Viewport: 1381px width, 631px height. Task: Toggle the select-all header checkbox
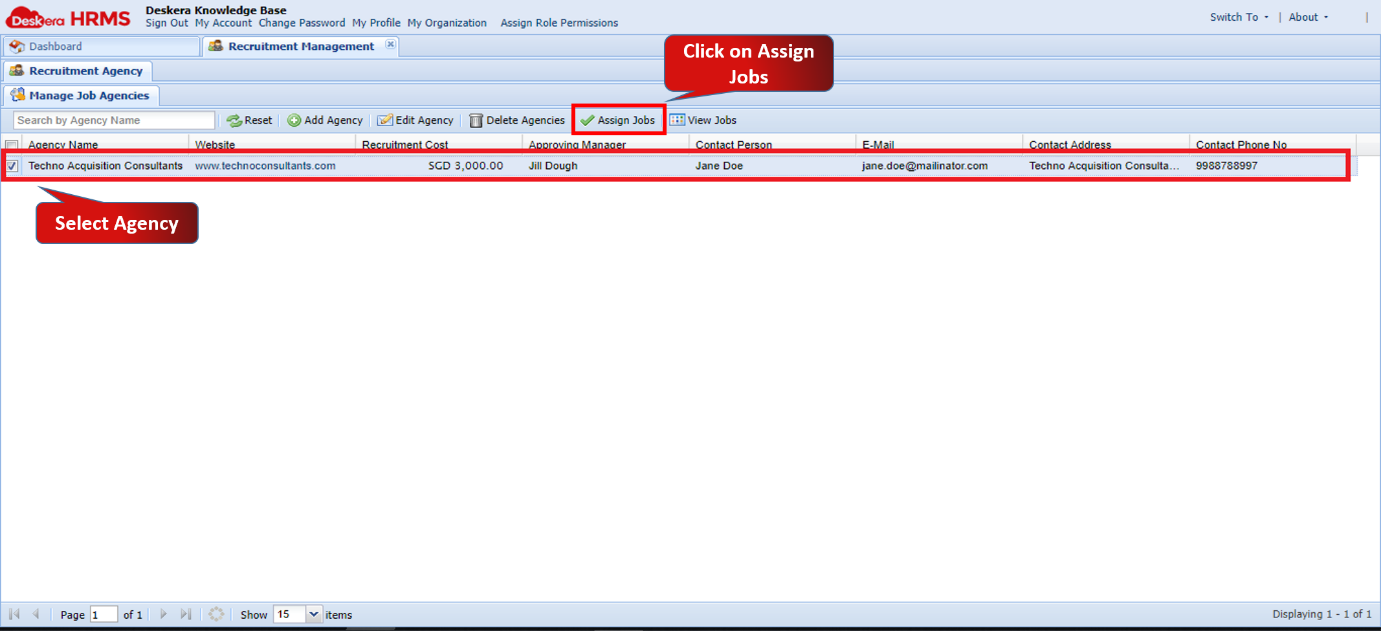pyautogui.click(x=13, y=145)
